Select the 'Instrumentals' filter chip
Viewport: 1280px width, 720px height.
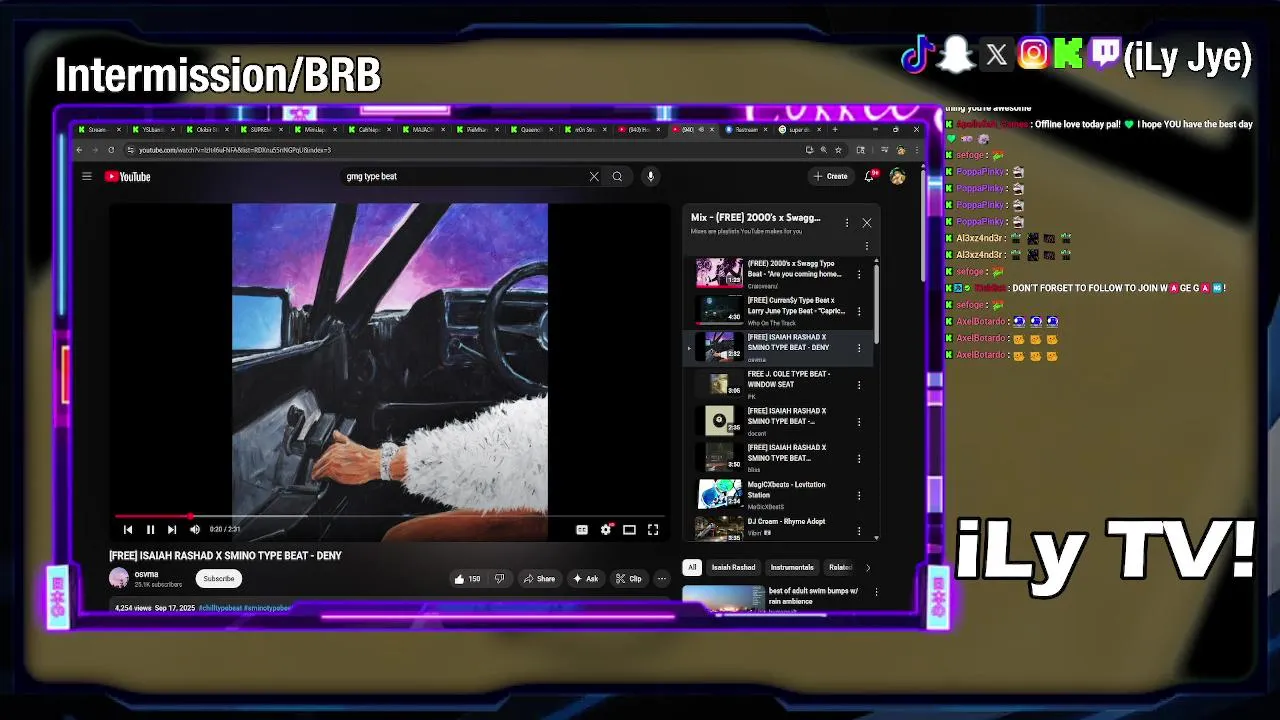pos(792,567)
